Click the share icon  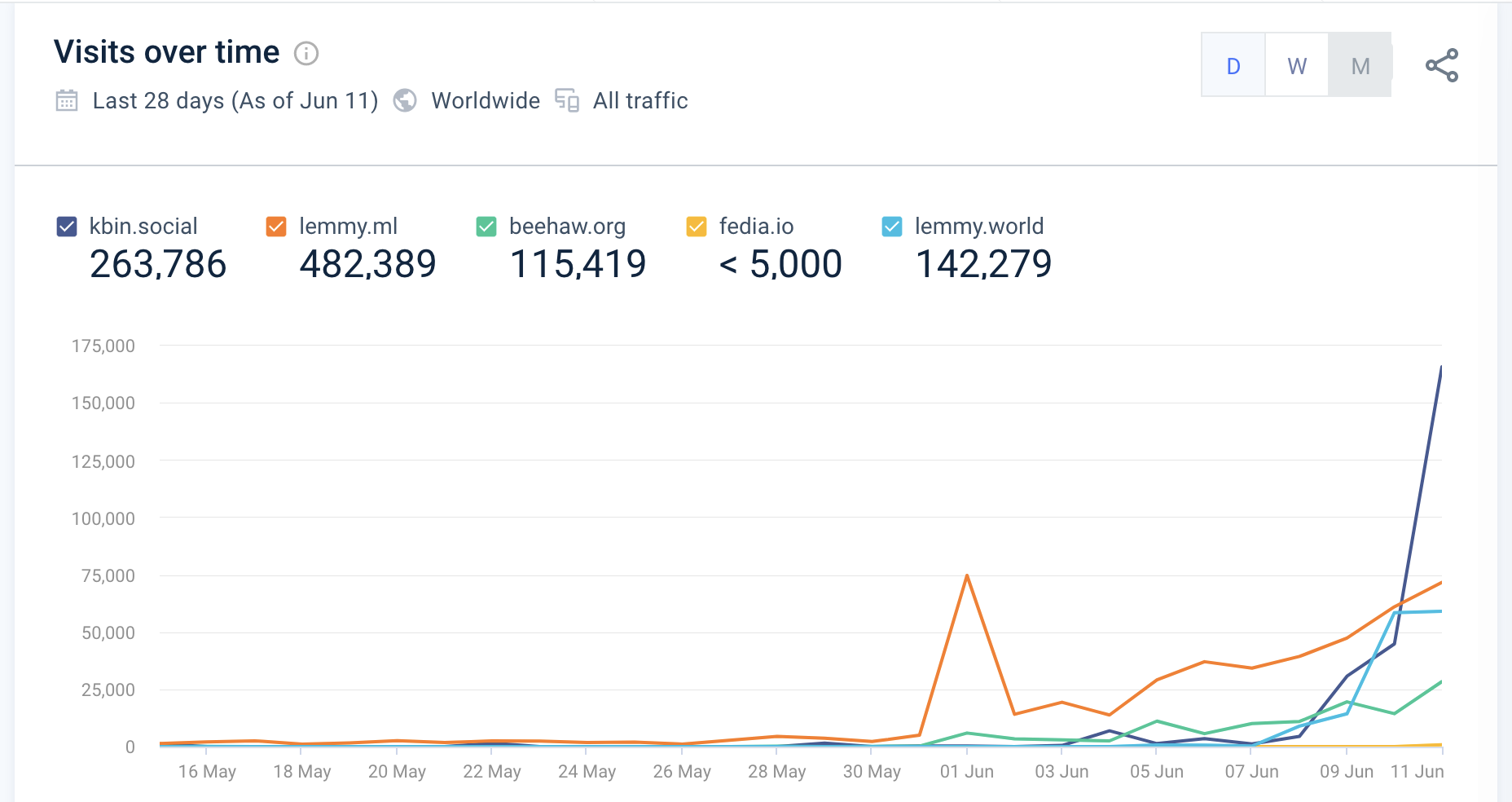[1442, 65]
